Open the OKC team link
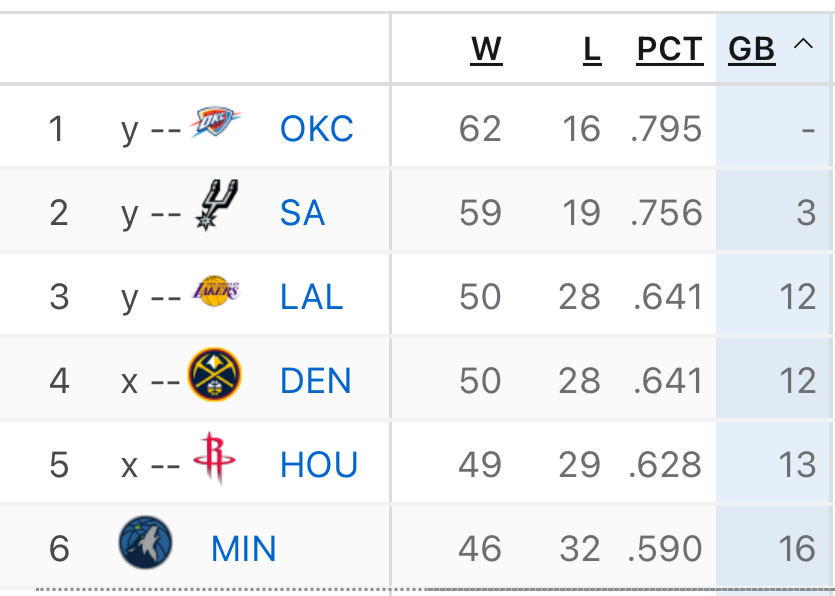835x596 pixels. click(316, 129)
